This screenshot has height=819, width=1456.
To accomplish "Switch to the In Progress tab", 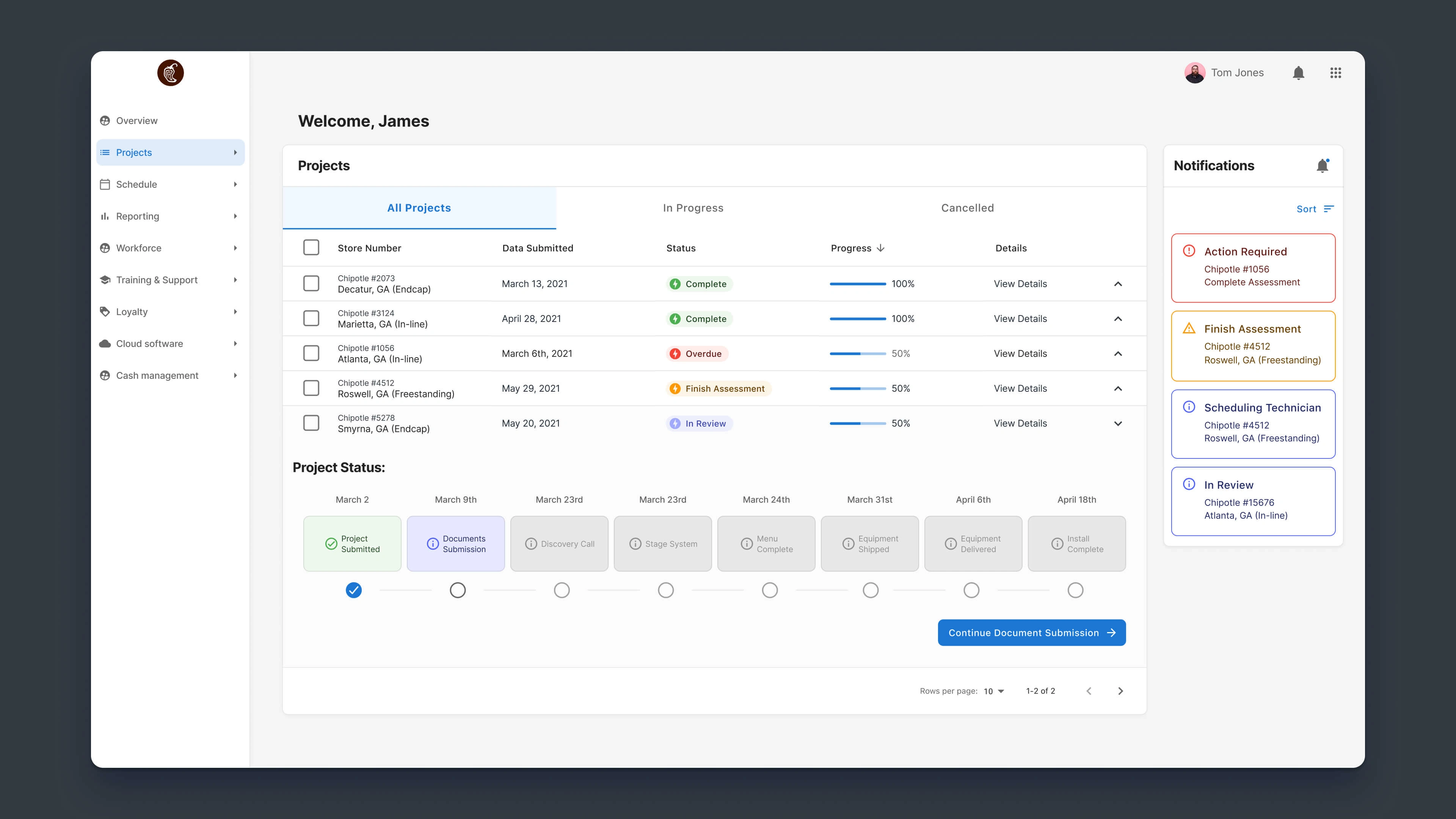I will [693, 208].
